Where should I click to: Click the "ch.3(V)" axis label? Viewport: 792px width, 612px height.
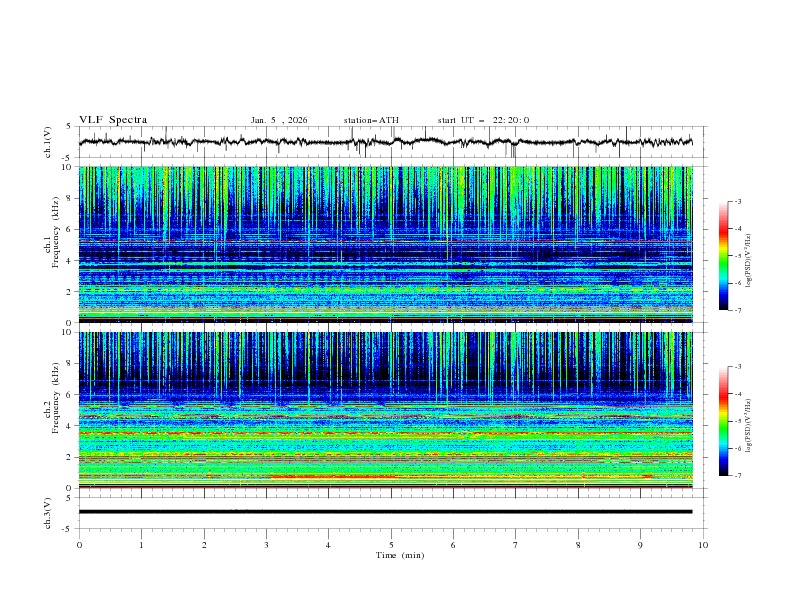(x=48, y=513)
